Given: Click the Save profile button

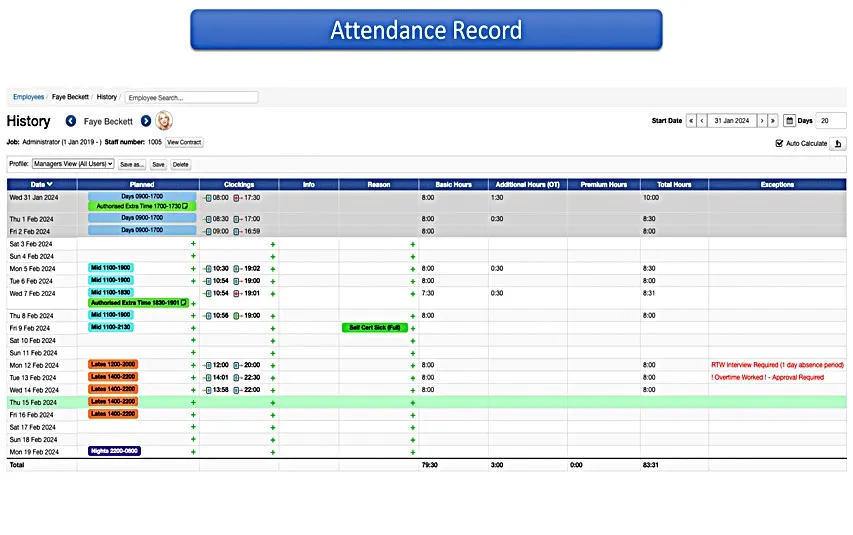Looking at the screenshot, I should (158, 164).
